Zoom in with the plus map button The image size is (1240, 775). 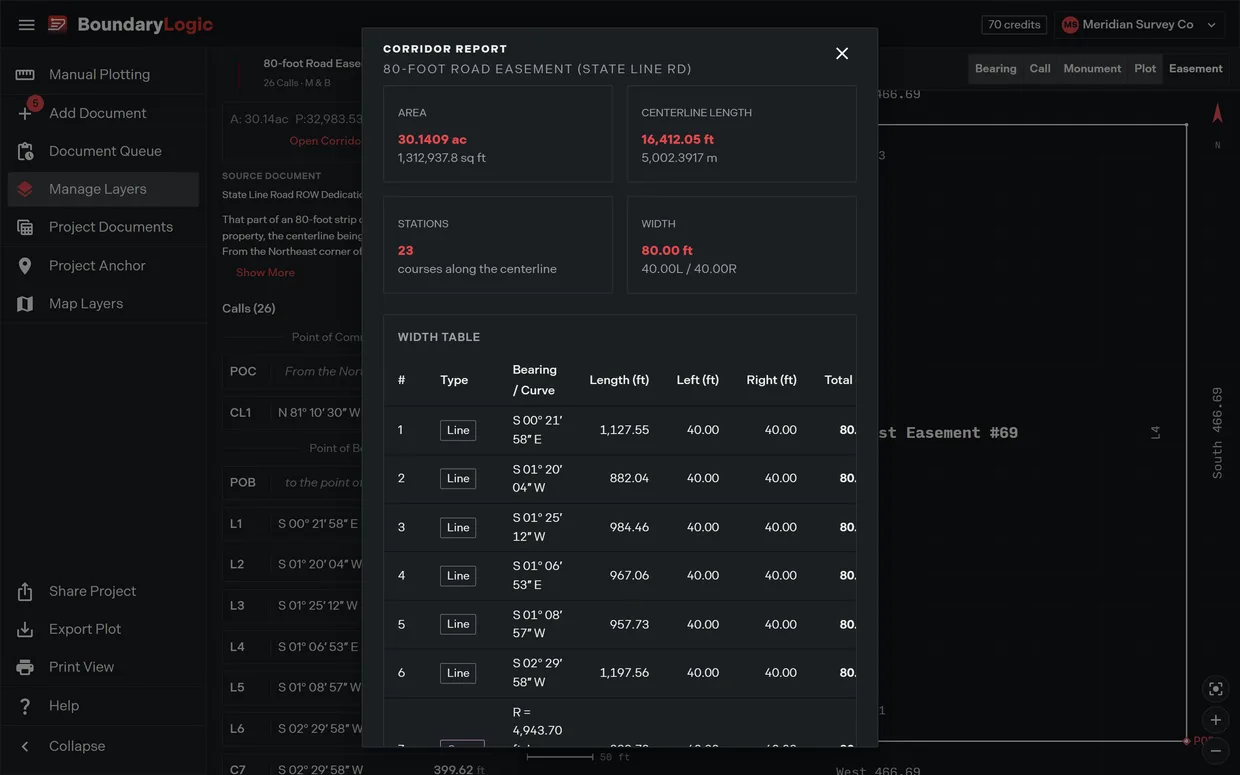1216,720
